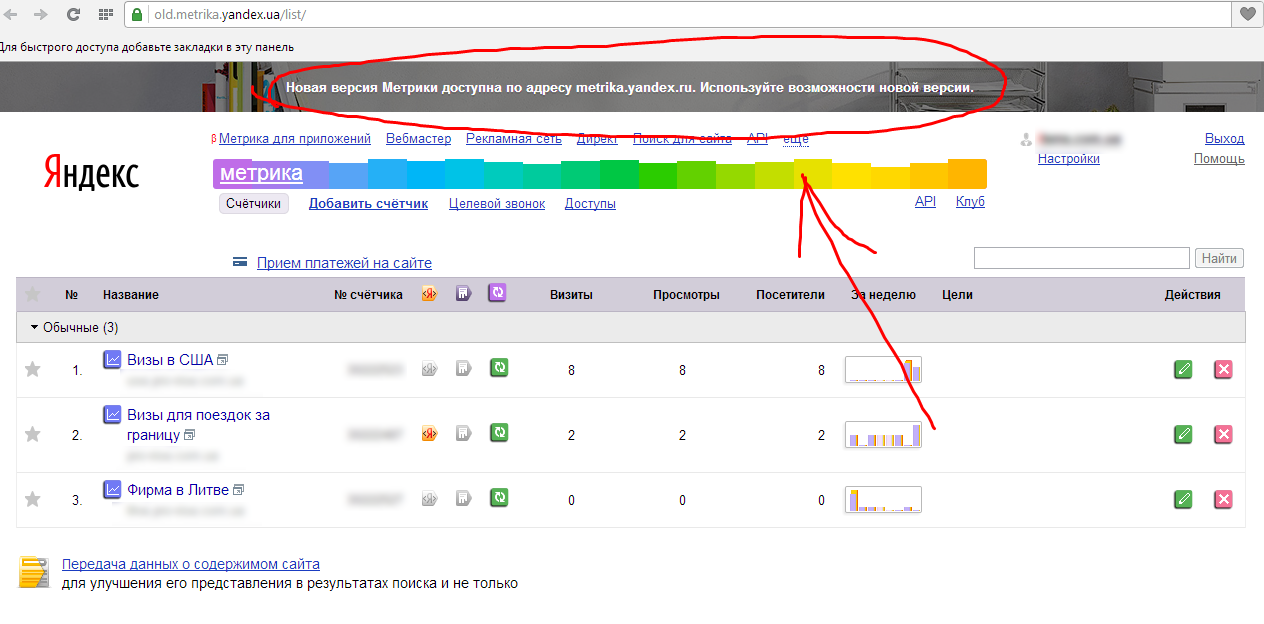The height and width of the screenshot is (624, 1264).
Task: Click the Найти search button
Action: tap(1220, 258)
